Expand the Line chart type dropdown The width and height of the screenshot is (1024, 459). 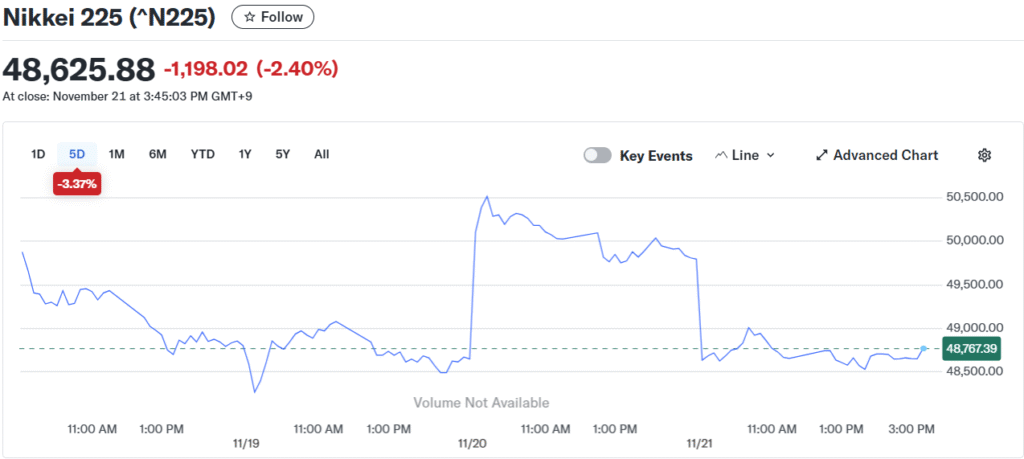[x=770, y=155]
